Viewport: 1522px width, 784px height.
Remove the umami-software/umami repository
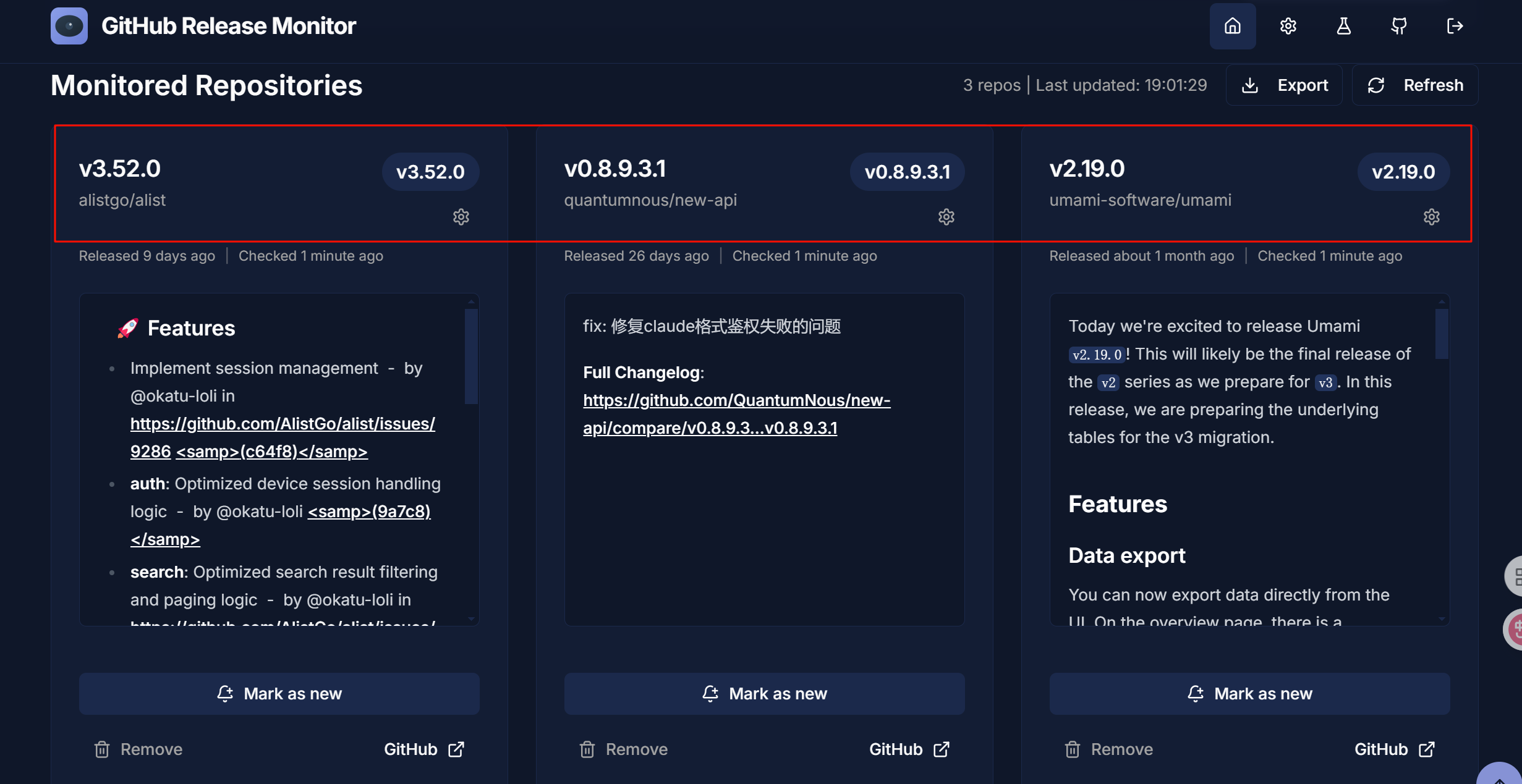pos(1109,749)
